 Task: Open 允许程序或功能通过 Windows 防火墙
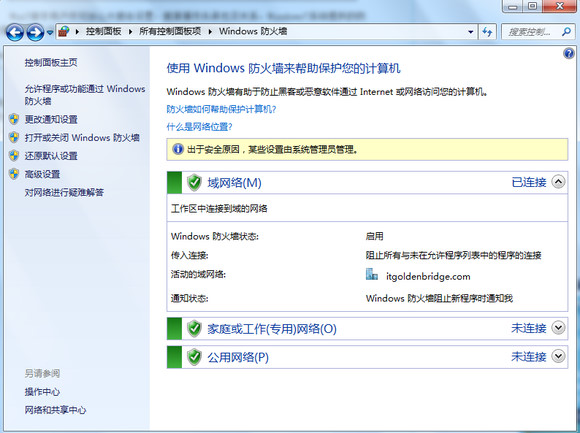tap(85, 95)
